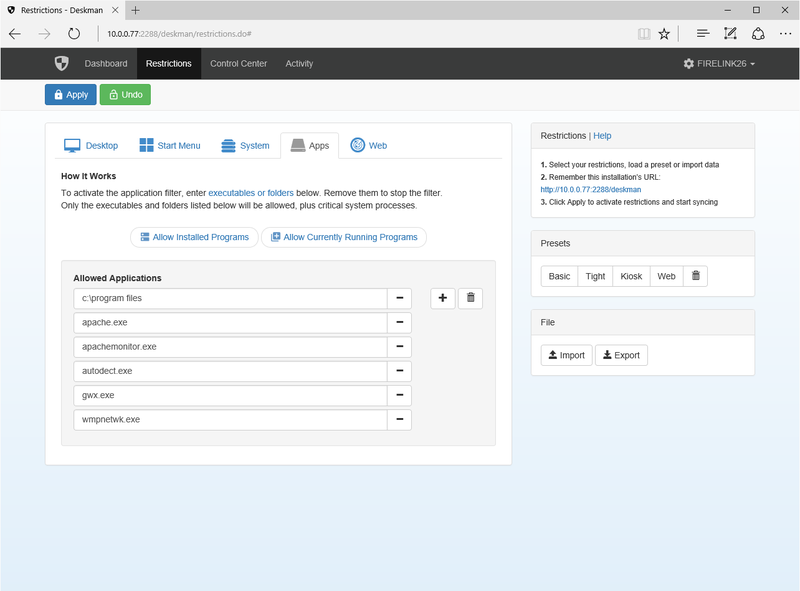Open the browser Hub lines icon
This screenshot has height=591, width=800.
tap(703, 34)
